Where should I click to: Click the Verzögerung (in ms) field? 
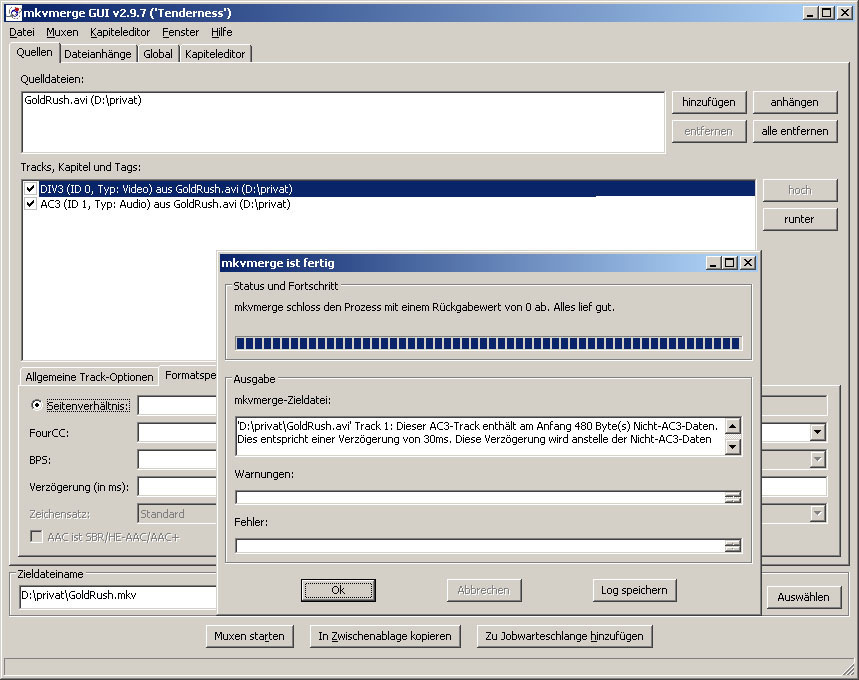[x=177, y=487]
